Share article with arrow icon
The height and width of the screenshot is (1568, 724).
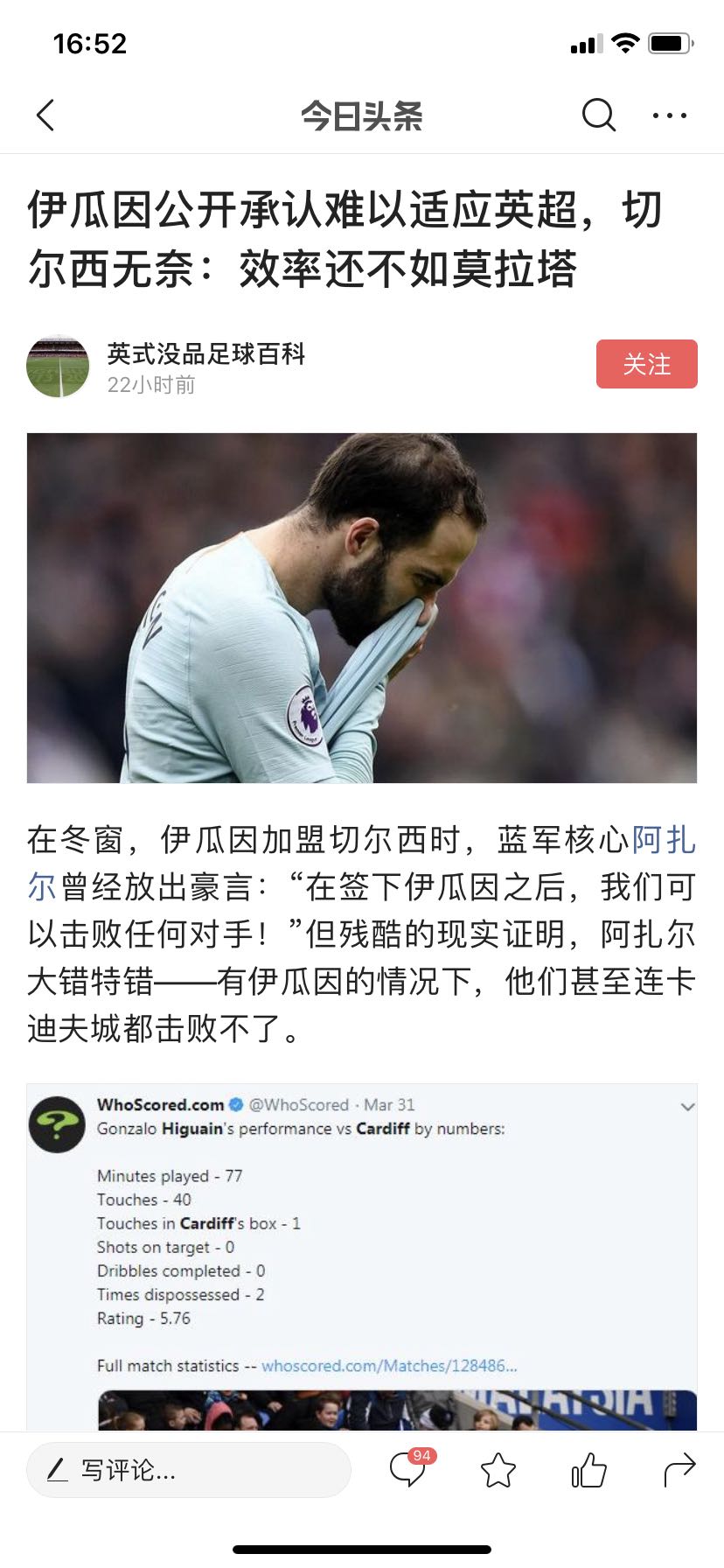click(679, 1470)
